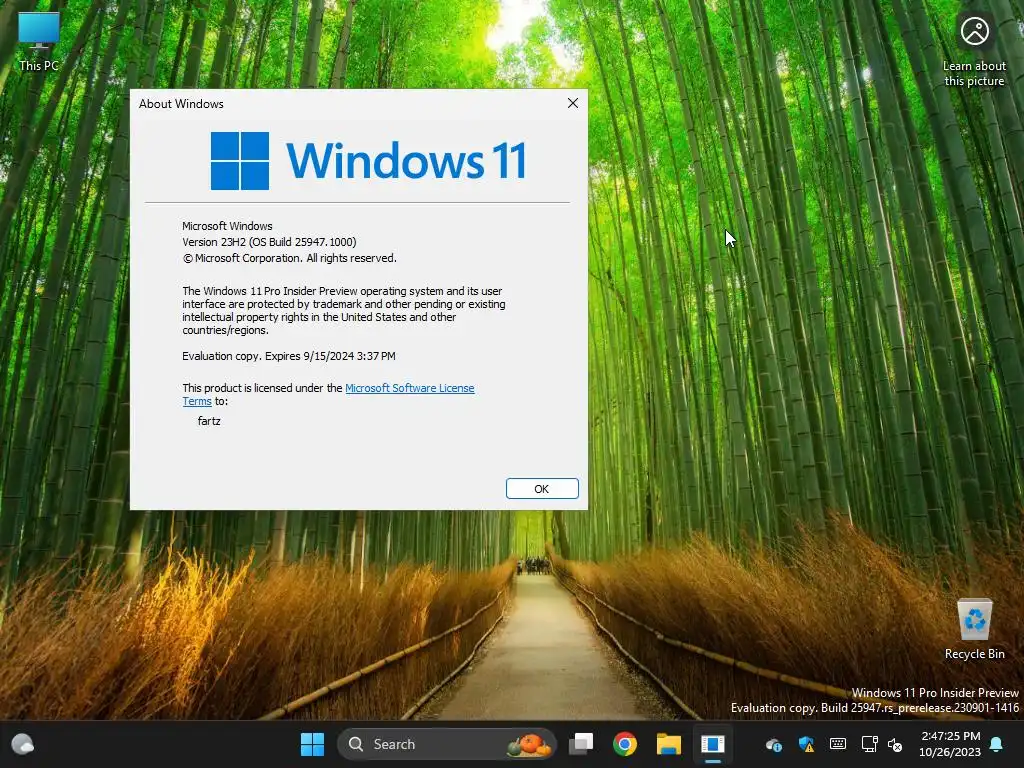The height and width of the screenshot is (768, 1024).
Task: Open the Terms link in About Windows
Action: (x=197, y=401)
